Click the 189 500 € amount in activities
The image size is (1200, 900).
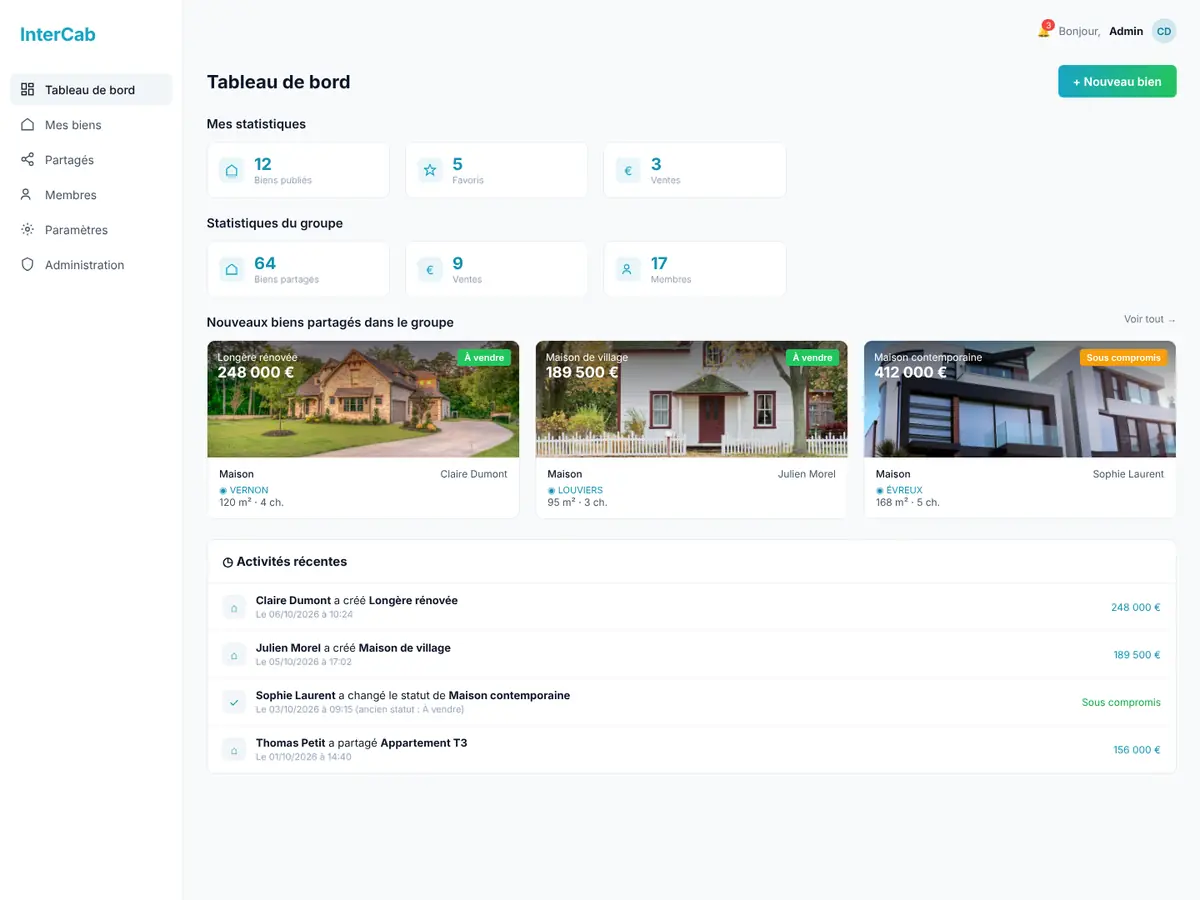point(1137,655)
